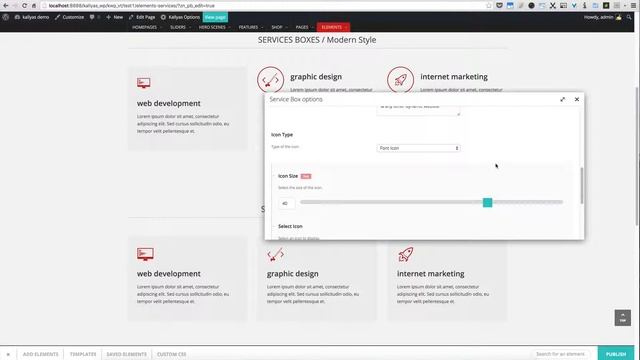Click the WordPress logo in admin bar

point(5,17)
